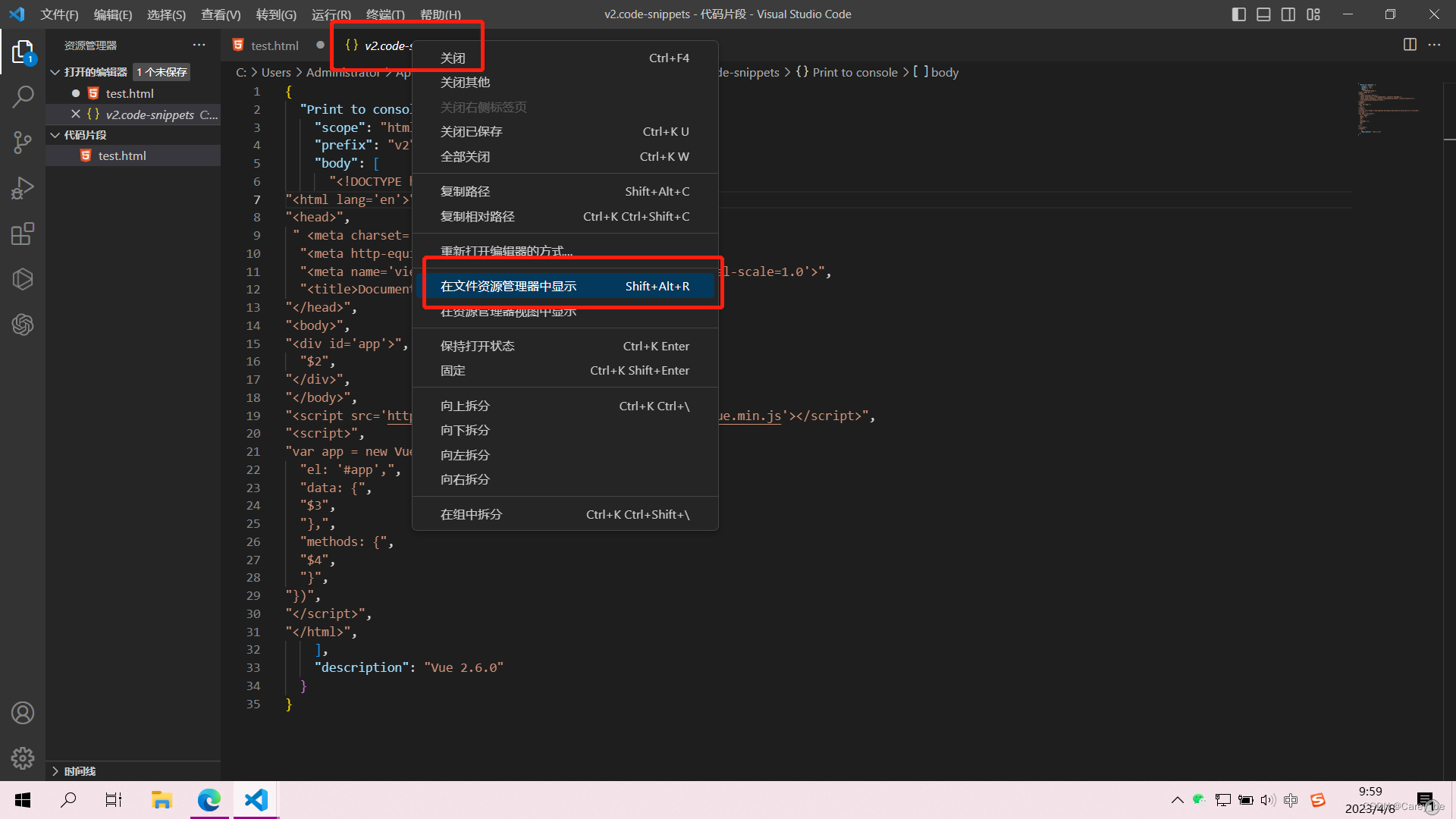
Task: Open the Search view in activity bar
Action: pos(23,96)
